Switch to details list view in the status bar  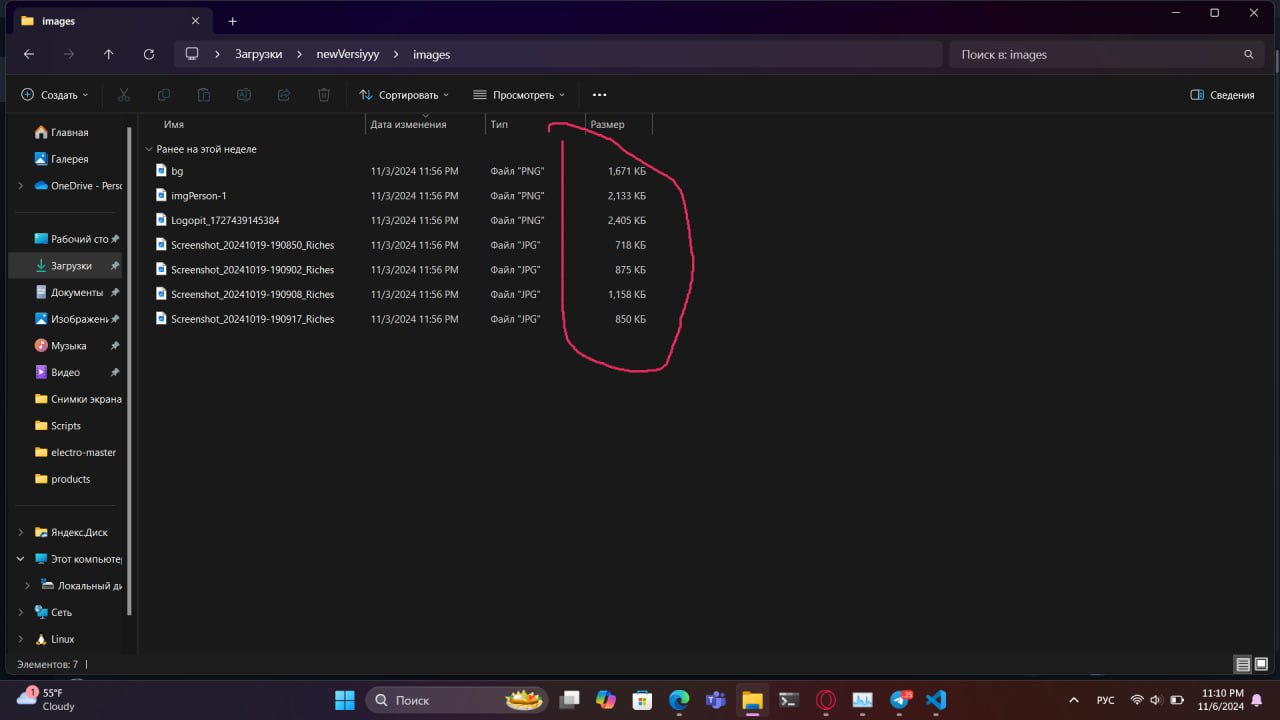pyautogui.click(x=1242, y=664)
